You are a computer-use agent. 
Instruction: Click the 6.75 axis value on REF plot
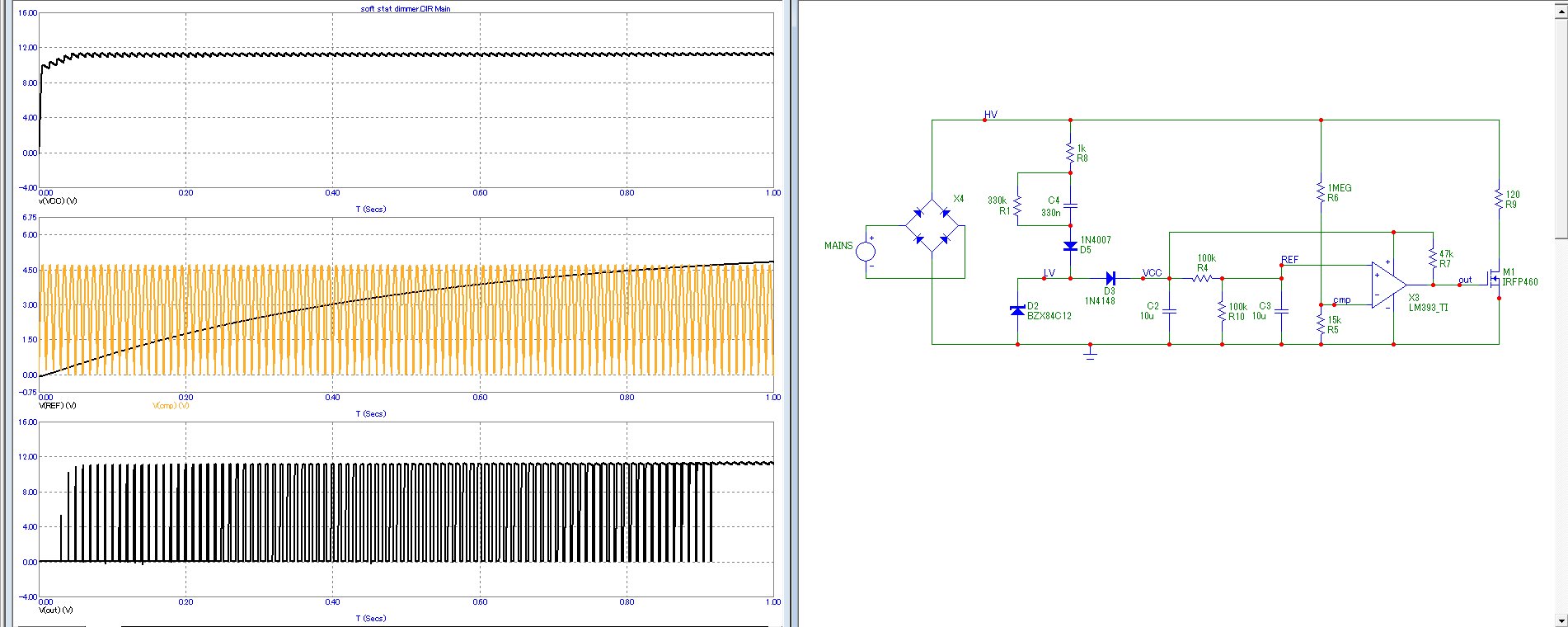pyautogui.click(x=29, y=218)
